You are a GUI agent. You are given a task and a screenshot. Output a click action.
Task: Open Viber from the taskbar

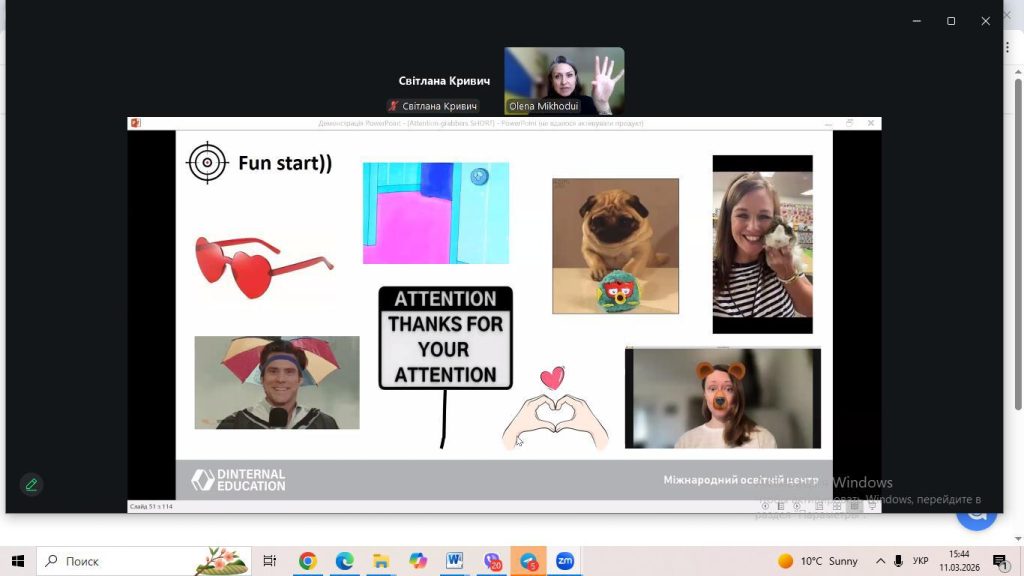tap(492, 561)
